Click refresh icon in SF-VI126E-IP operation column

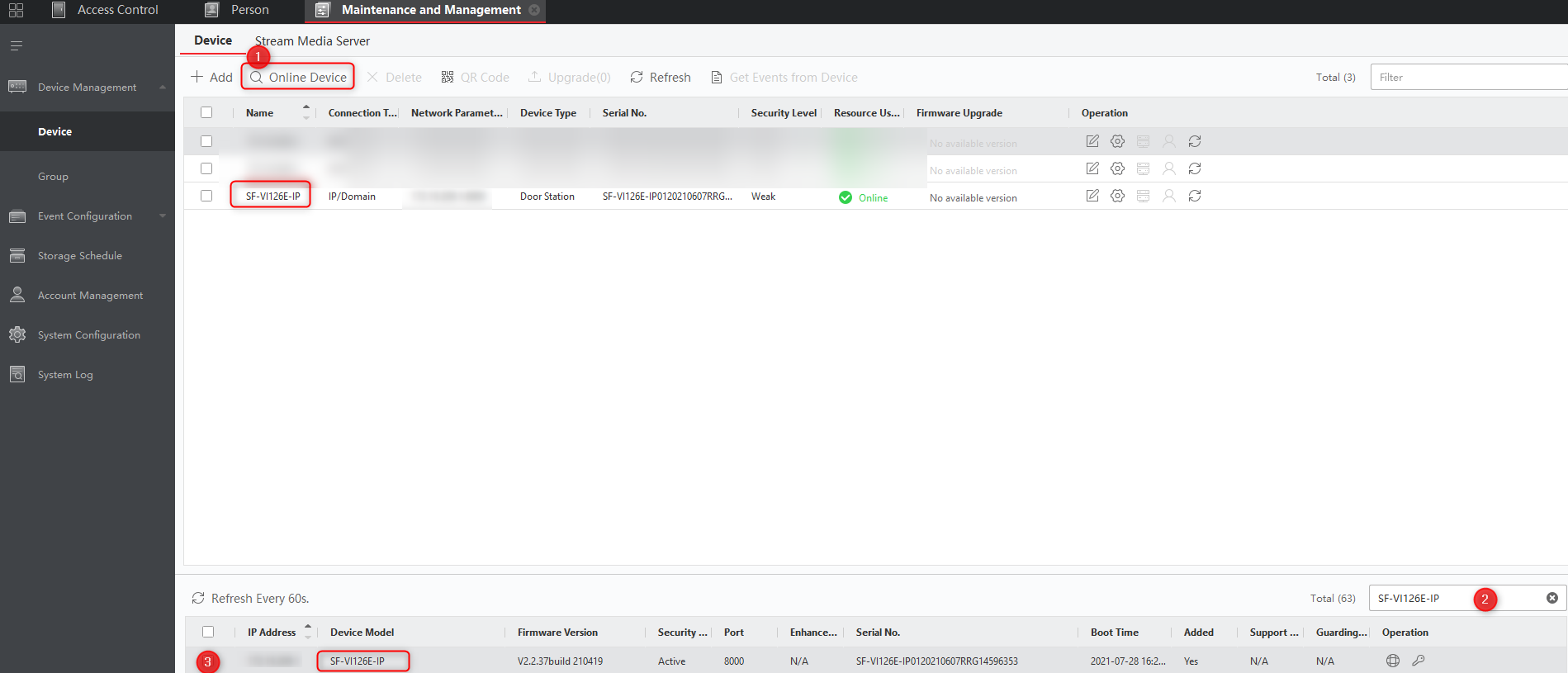tap(1194, 196)
